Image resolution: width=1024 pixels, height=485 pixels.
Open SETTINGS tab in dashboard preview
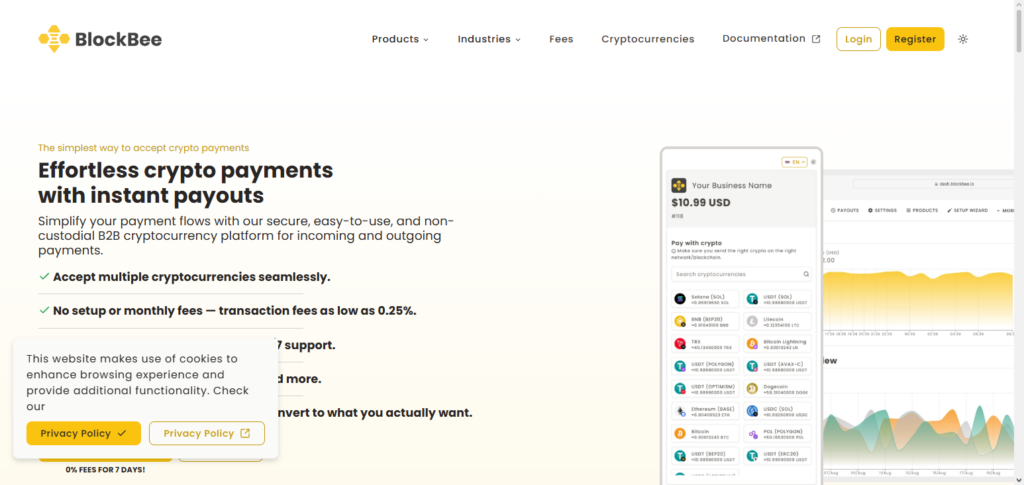tap(882, 210)
